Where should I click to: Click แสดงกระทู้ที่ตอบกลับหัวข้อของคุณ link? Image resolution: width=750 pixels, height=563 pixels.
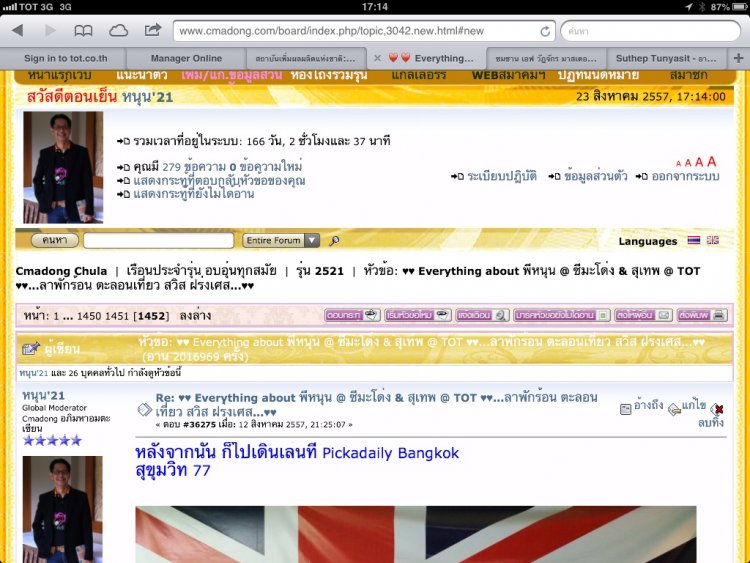point(219,181)
